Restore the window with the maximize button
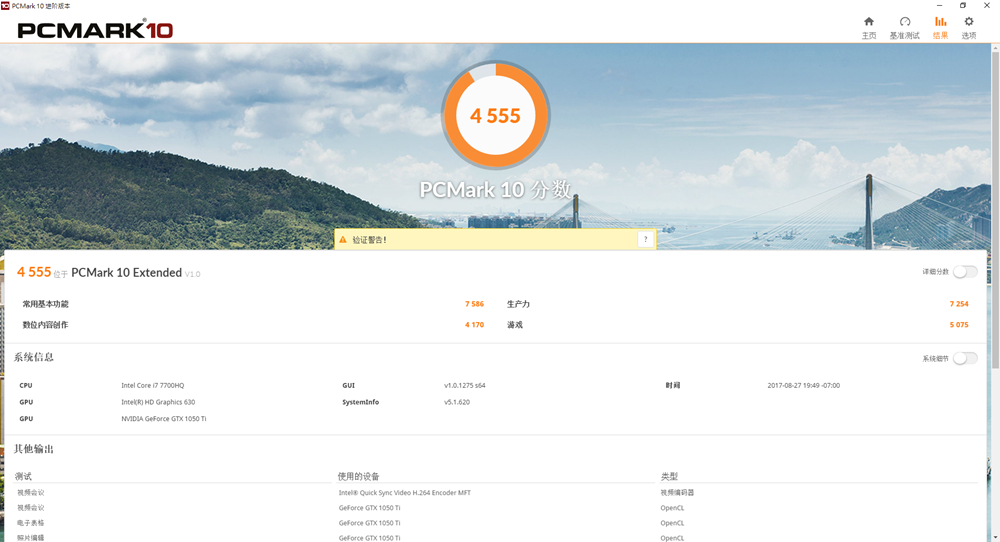The image size is (1000, 542). (x=963, y=5)
